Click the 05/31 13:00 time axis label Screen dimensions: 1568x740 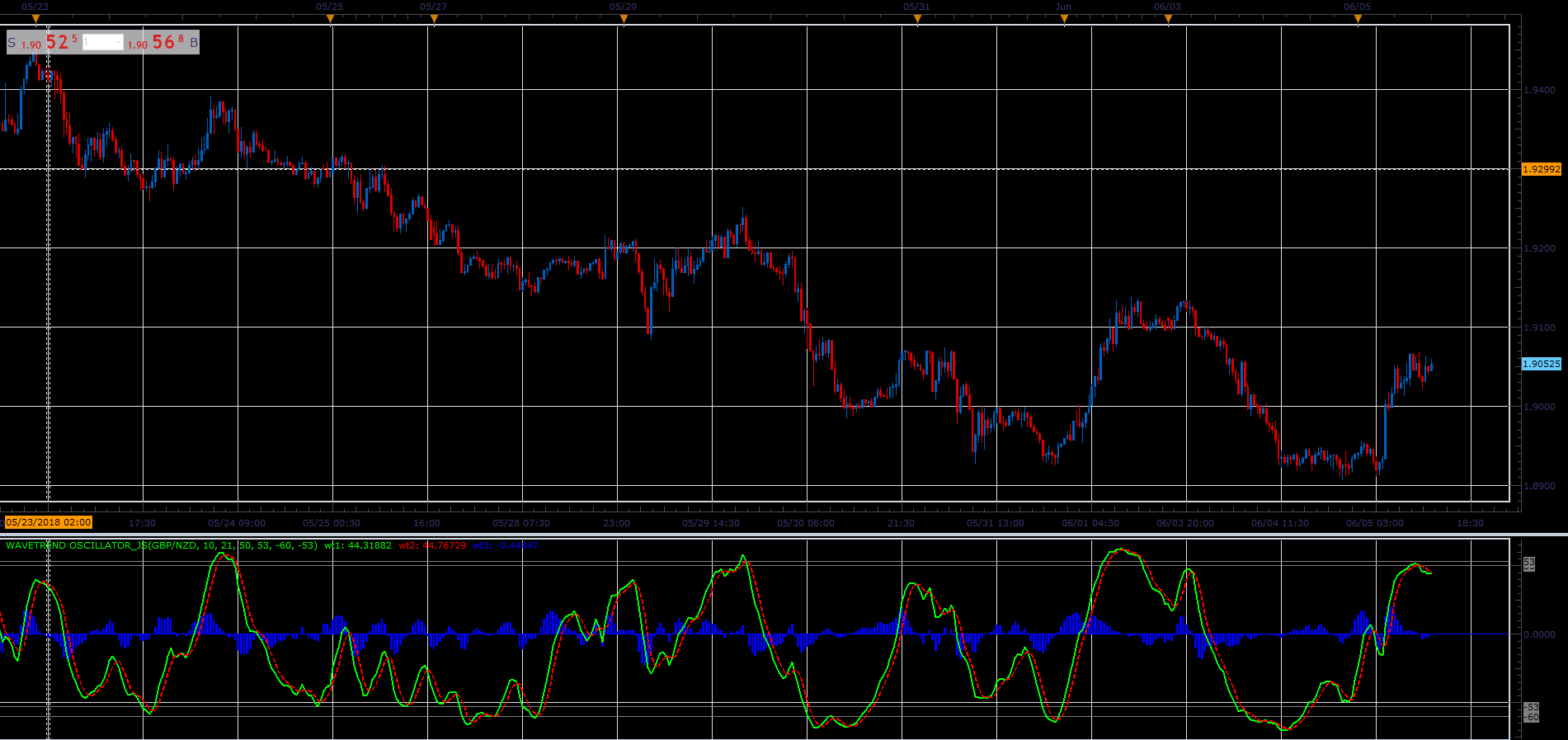point(996,523)
